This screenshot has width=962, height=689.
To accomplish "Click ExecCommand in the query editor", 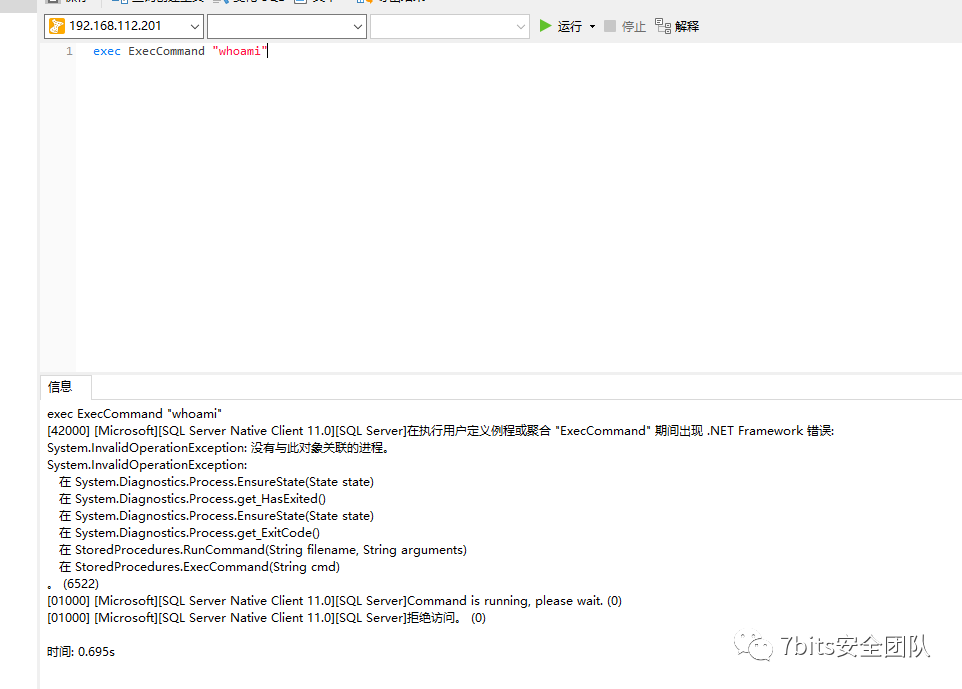I will coord(166,51).
